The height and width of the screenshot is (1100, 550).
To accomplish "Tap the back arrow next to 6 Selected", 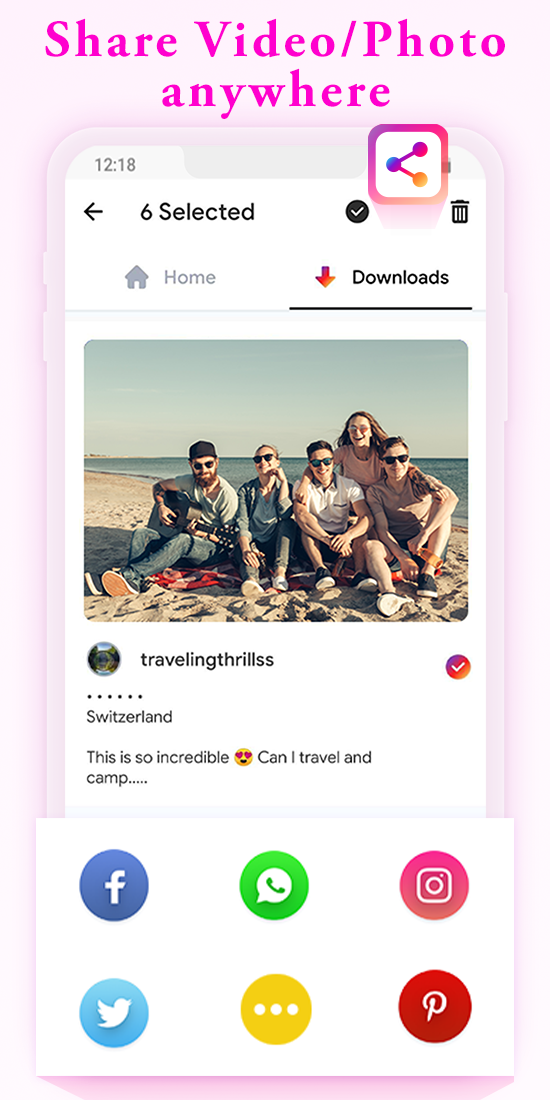I will click(93, 212).
